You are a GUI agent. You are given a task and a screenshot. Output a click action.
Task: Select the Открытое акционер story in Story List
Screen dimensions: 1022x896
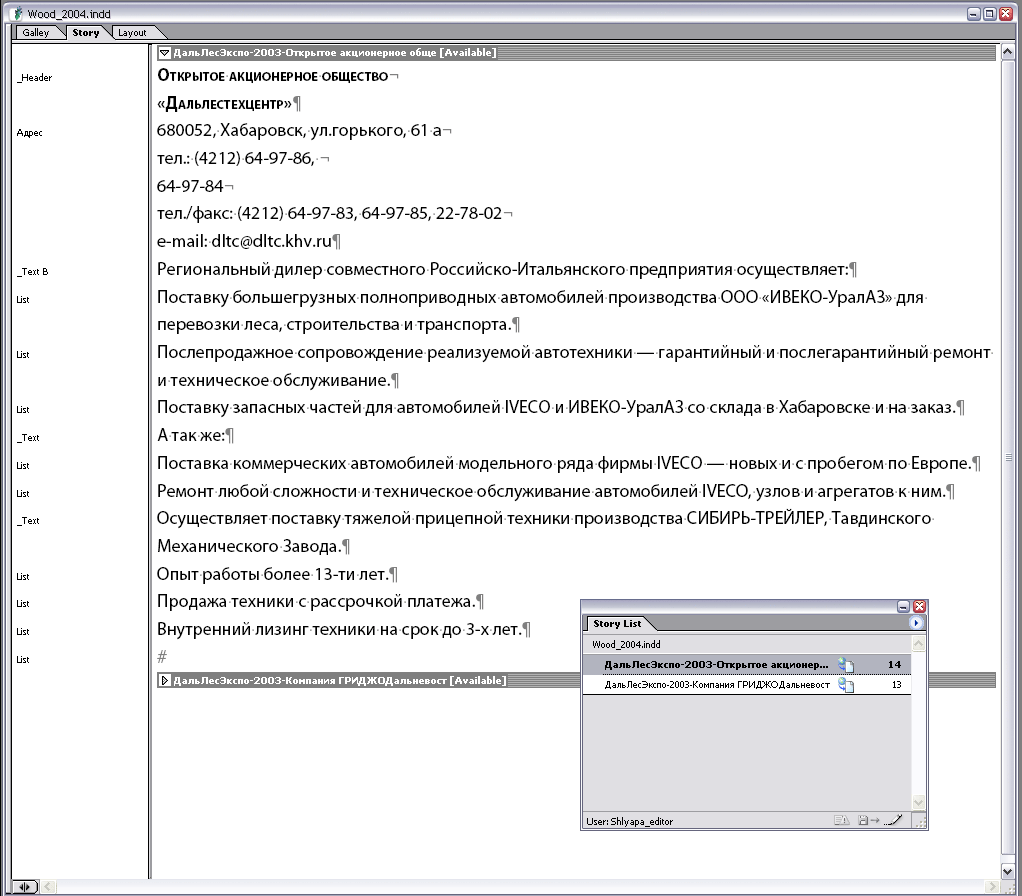pyautogui.click(x=746, y=665)
